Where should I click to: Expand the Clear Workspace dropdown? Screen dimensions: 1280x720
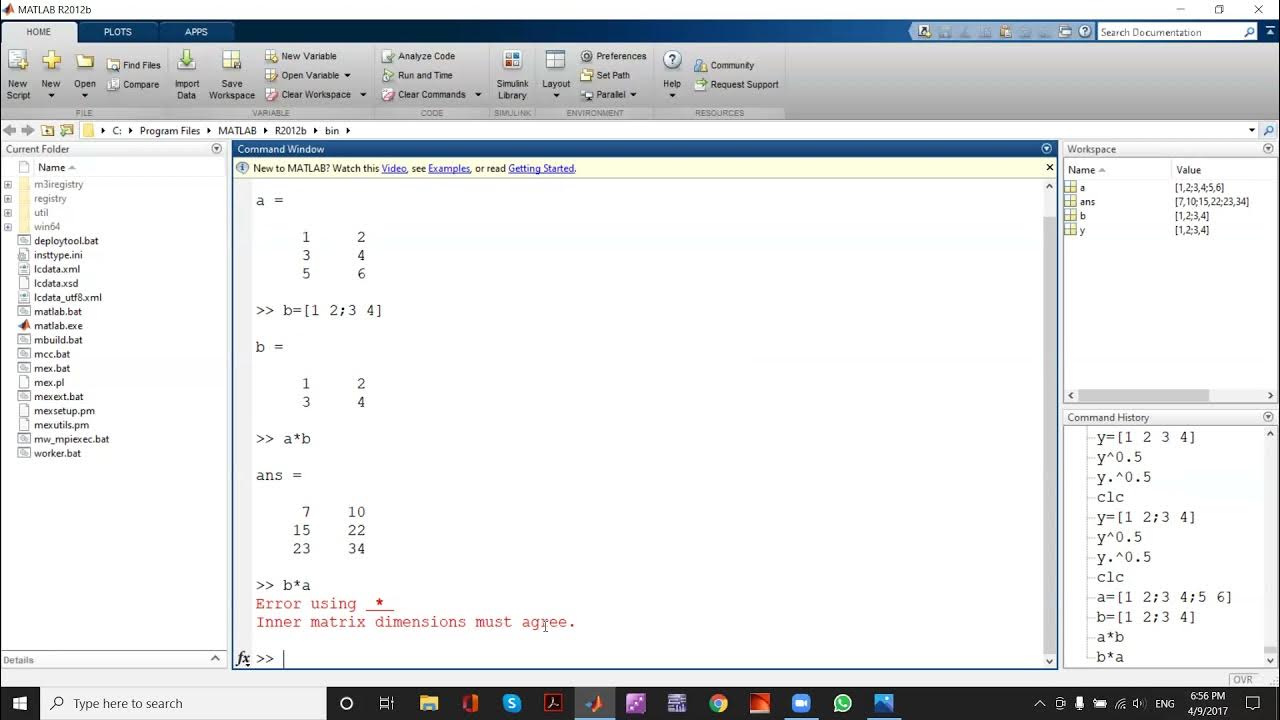[x=362, y=95]
